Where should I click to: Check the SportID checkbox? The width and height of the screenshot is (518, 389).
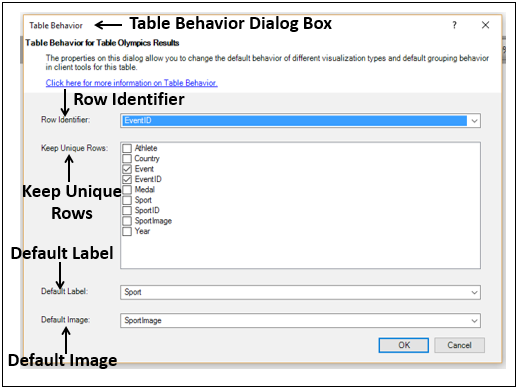(127, 210)
